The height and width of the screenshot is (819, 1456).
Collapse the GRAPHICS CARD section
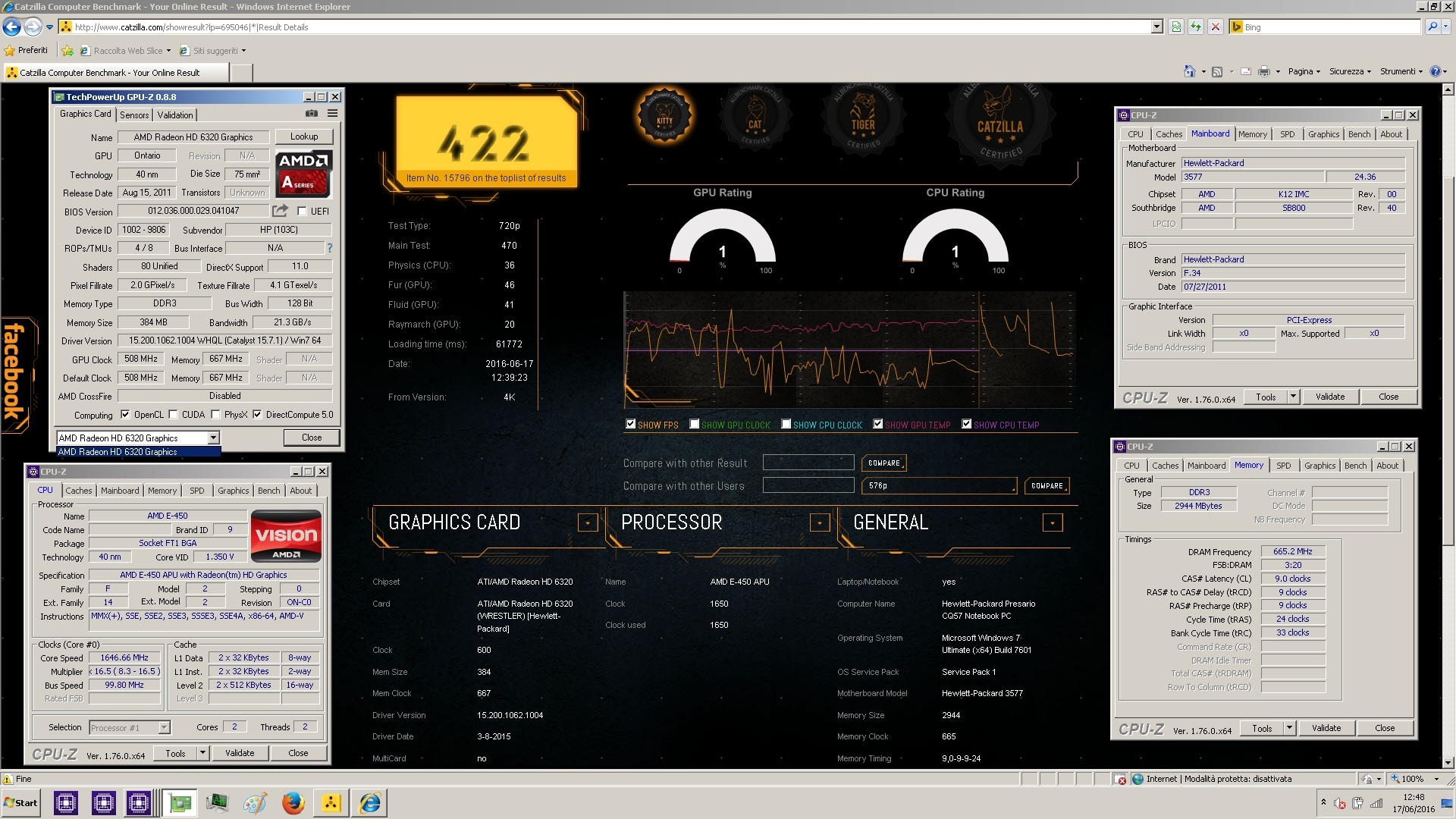(x=588, y=522)
